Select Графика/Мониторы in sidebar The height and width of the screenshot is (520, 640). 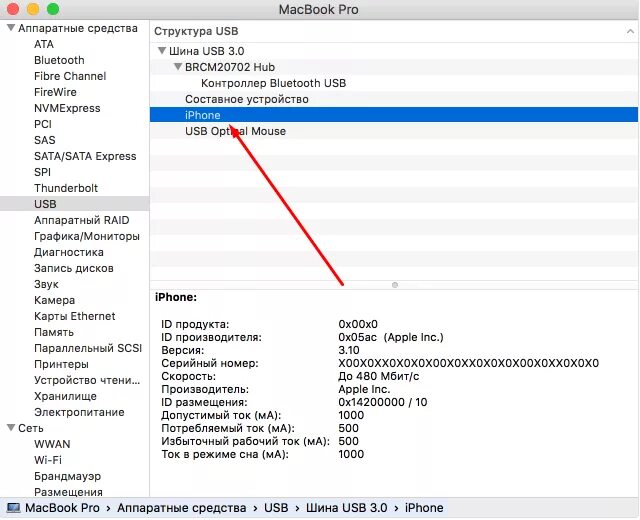tap(87, 236)
